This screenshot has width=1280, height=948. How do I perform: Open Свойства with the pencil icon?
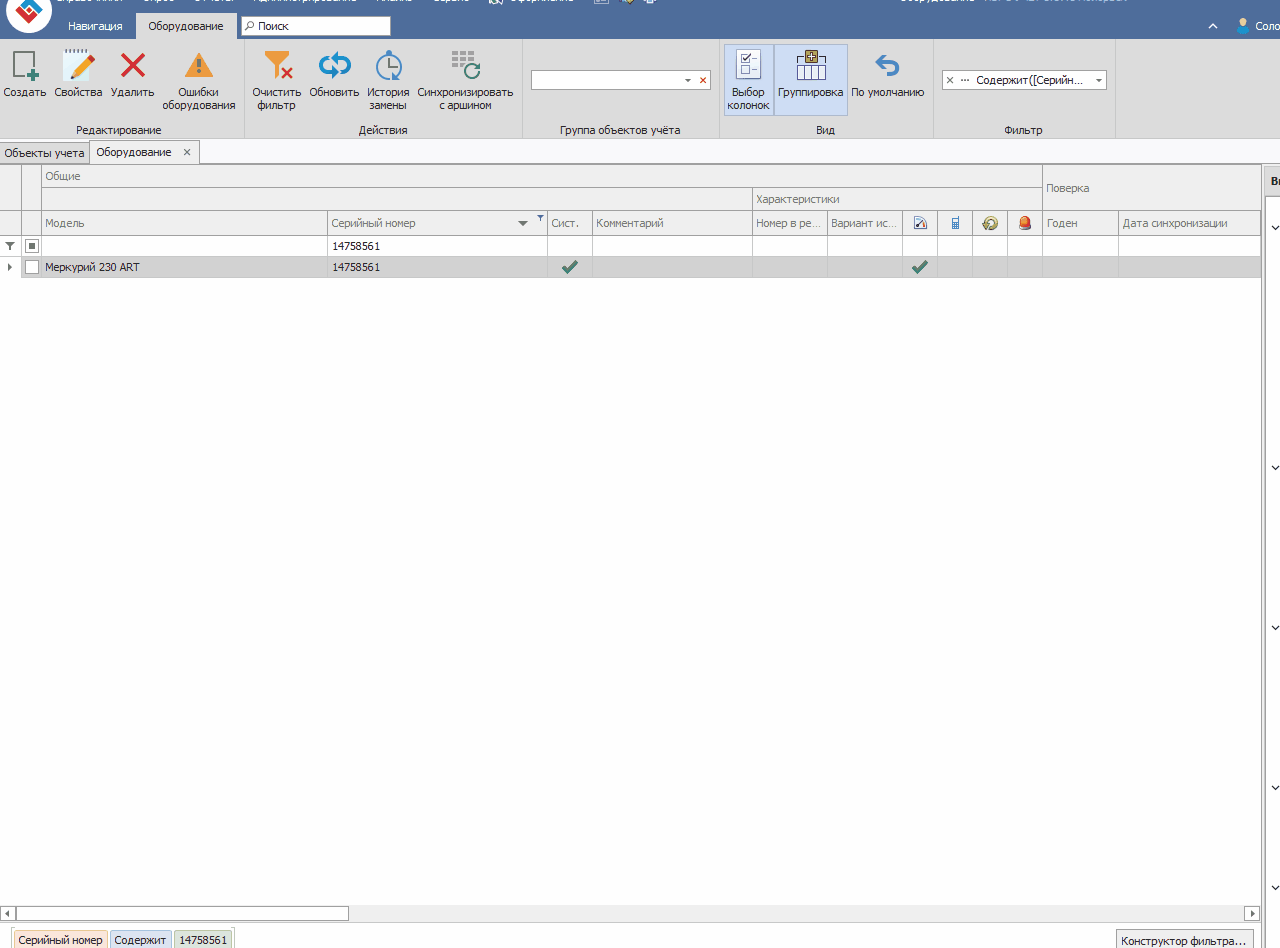tap(78, 67)
